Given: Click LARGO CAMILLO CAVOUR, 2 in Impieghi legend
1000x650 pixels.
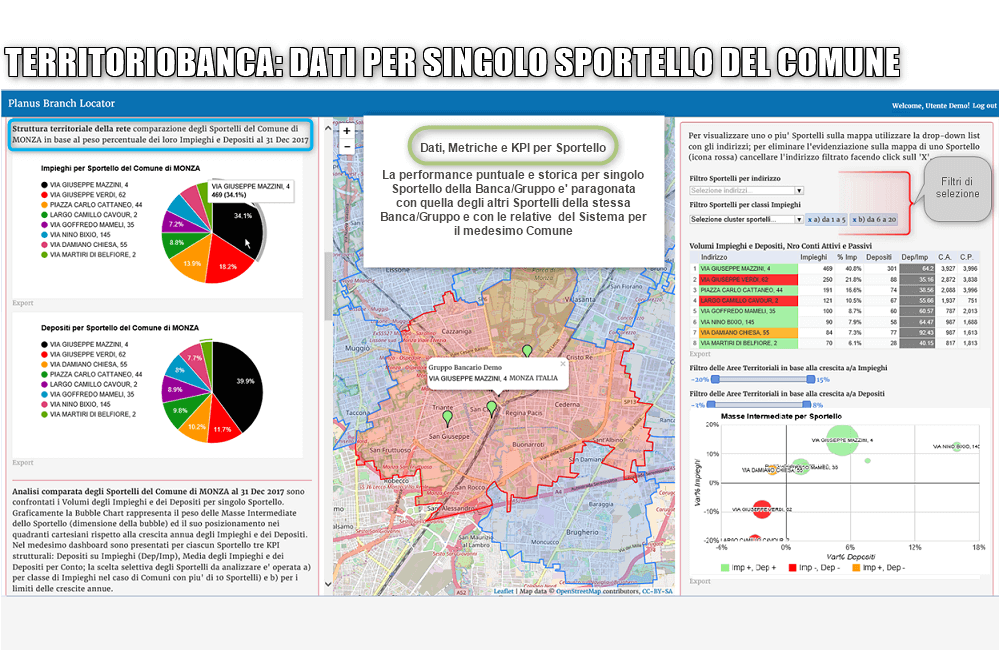Looking at the screenshot, I should click(89, 215).
